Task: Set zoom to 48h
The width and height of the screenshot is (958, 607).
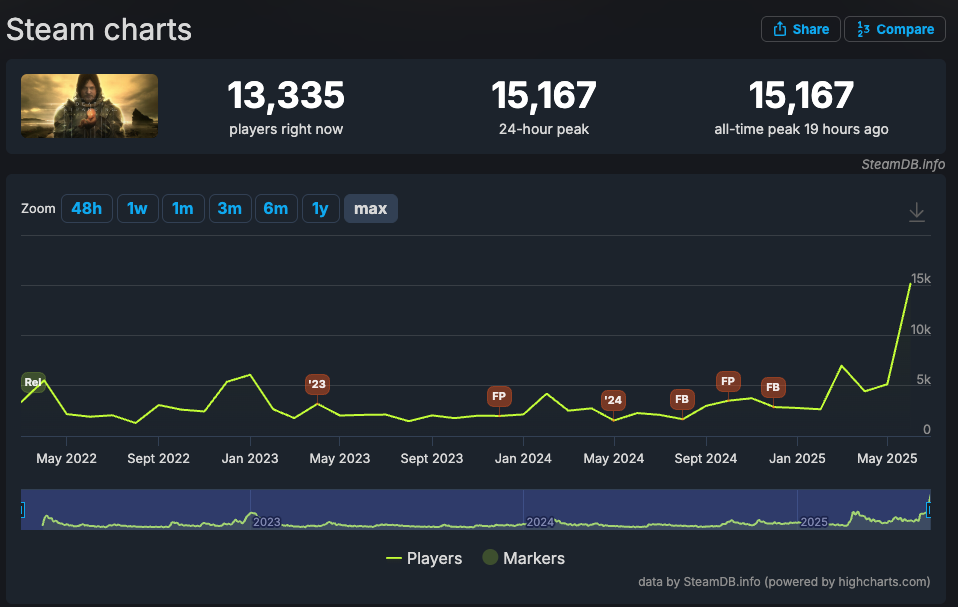Action: coord(87,208)
